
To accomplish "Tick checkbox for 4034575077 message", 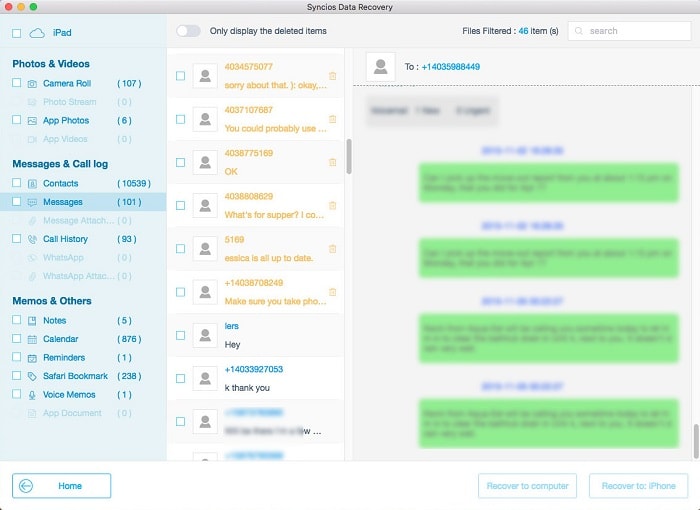I will pos(180,76).
